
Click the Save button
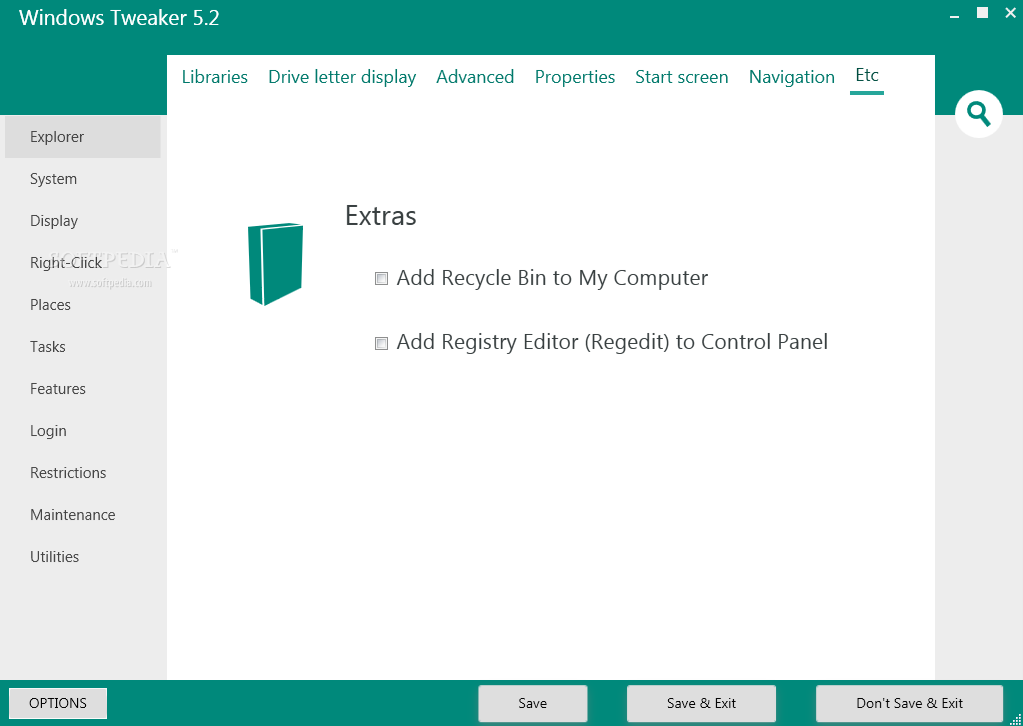click(532, 703)
